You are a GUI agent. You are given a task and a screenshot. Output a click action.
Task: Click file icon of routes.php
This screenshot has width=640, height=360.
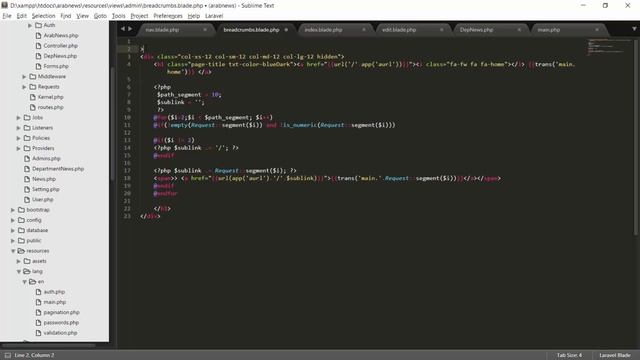33,107
